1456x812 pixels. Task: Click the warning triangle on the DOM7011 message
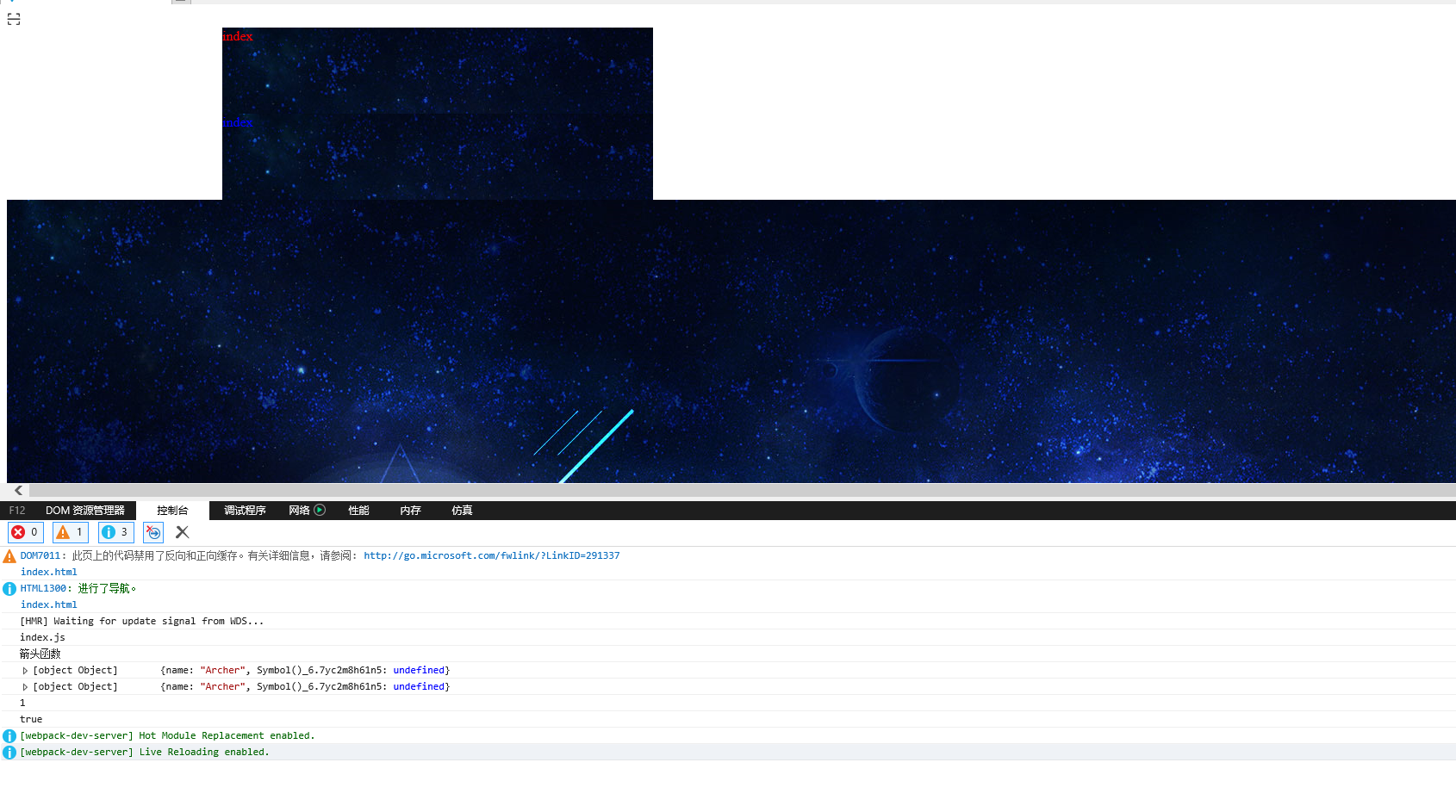coord(9,555)
